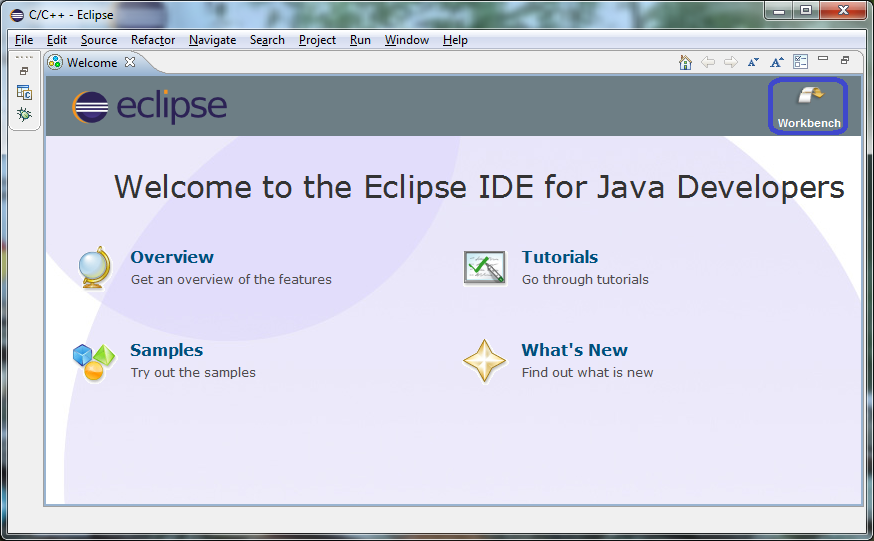This screenshot has height=541, width=874.
Task: Navigate back with the left arrow icon
Action: [708, 62]
